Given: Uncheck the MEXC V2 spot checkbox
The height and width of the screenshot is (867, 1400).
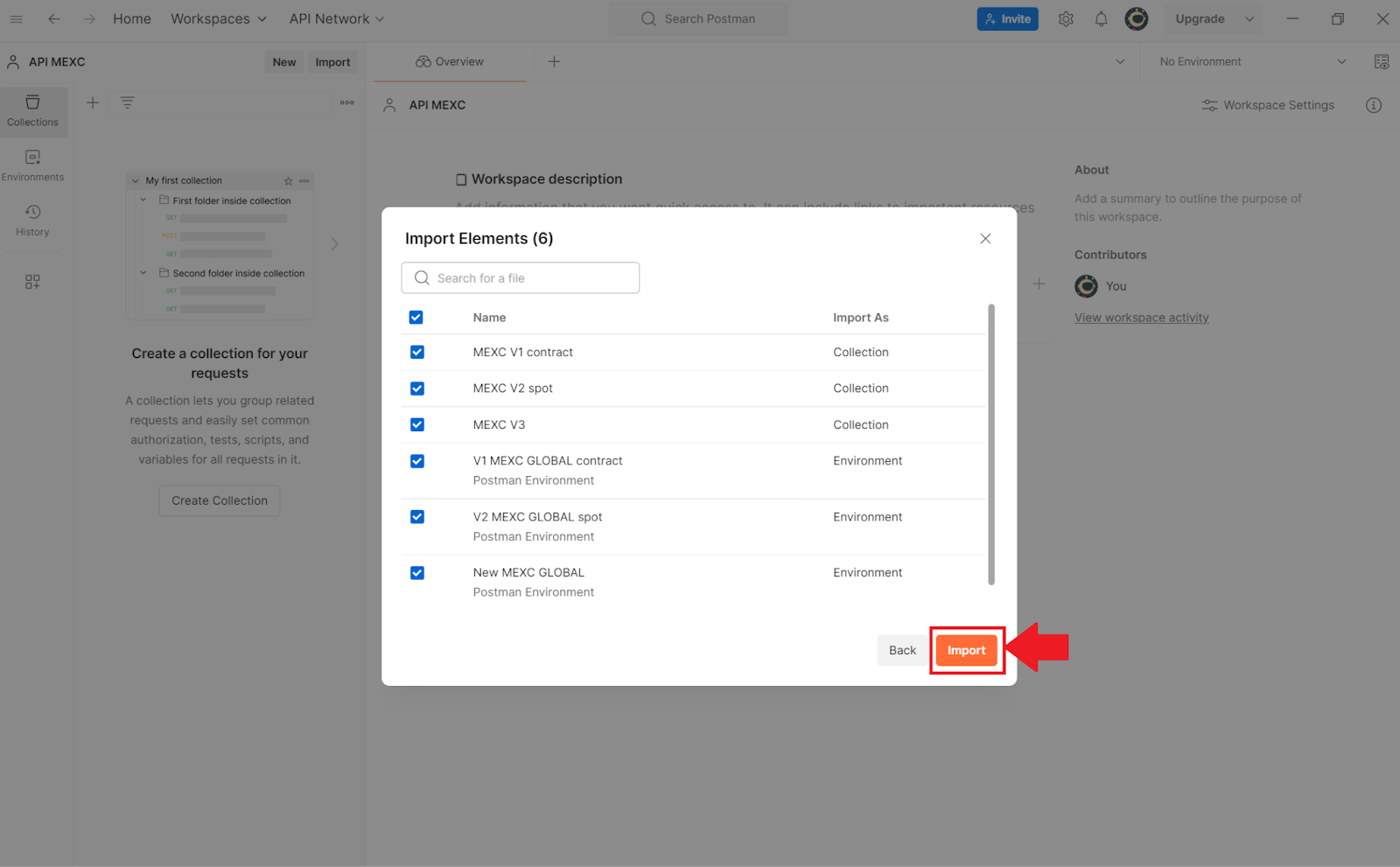Looking at the screenshot, I should (x=417, y=388).
